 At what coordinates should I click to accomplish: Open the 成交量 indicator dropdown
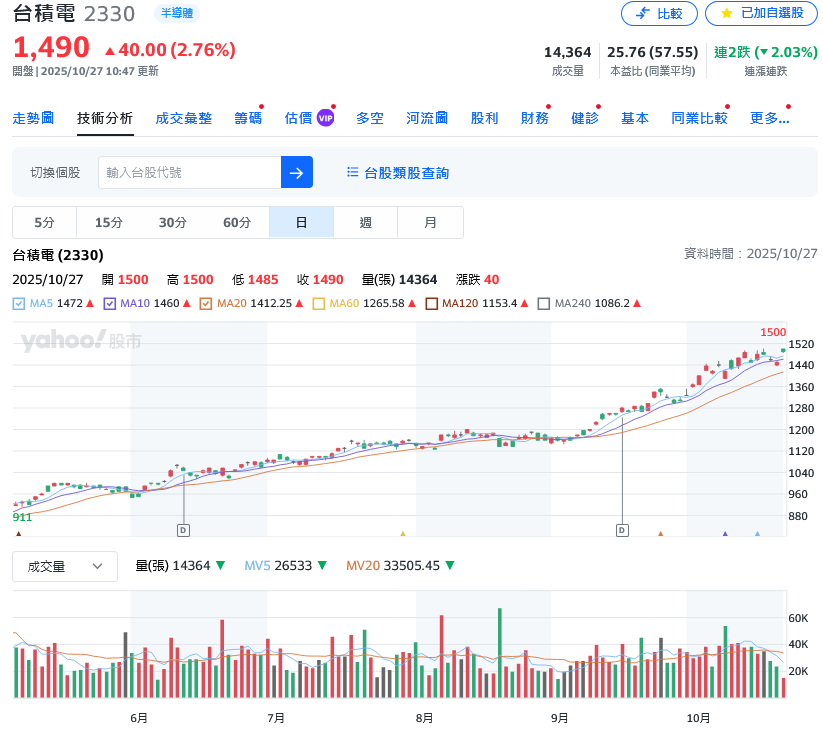pos(64,566)
